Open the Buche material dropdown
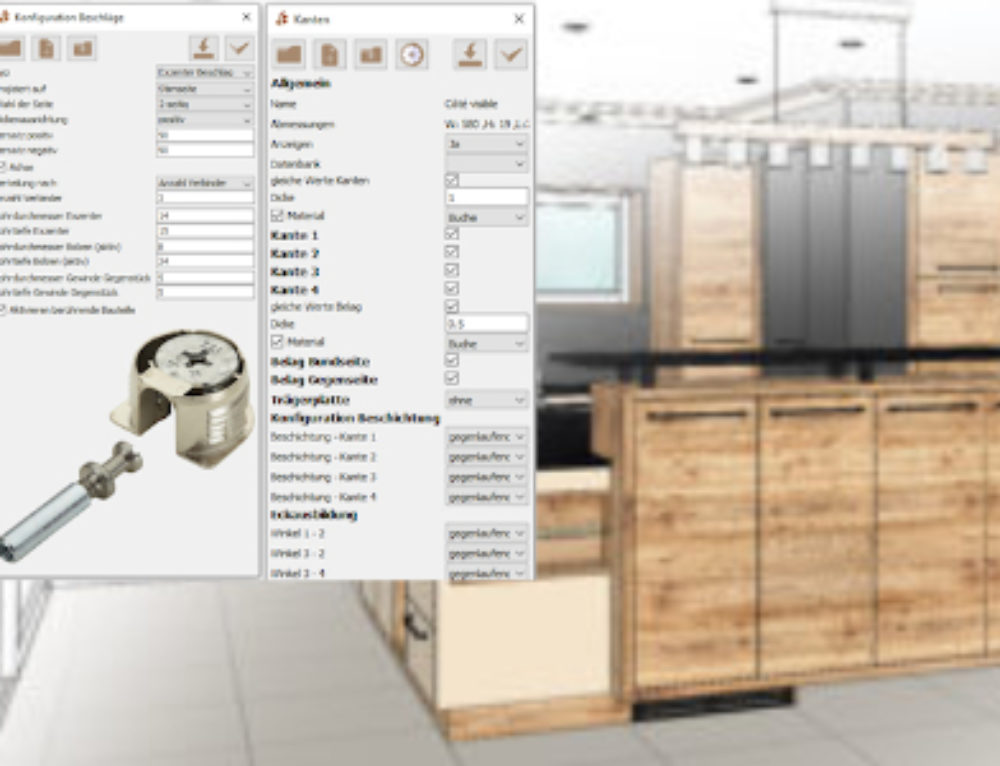This screenshot has height=766, width=1000. 487,217
